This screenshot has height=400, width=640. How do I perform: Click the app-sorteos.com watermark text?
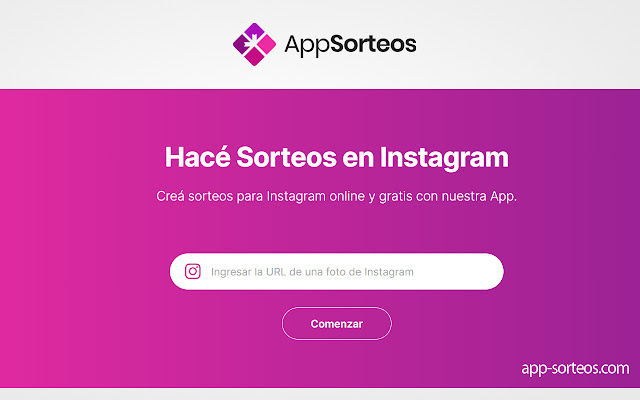pos(575,368)
